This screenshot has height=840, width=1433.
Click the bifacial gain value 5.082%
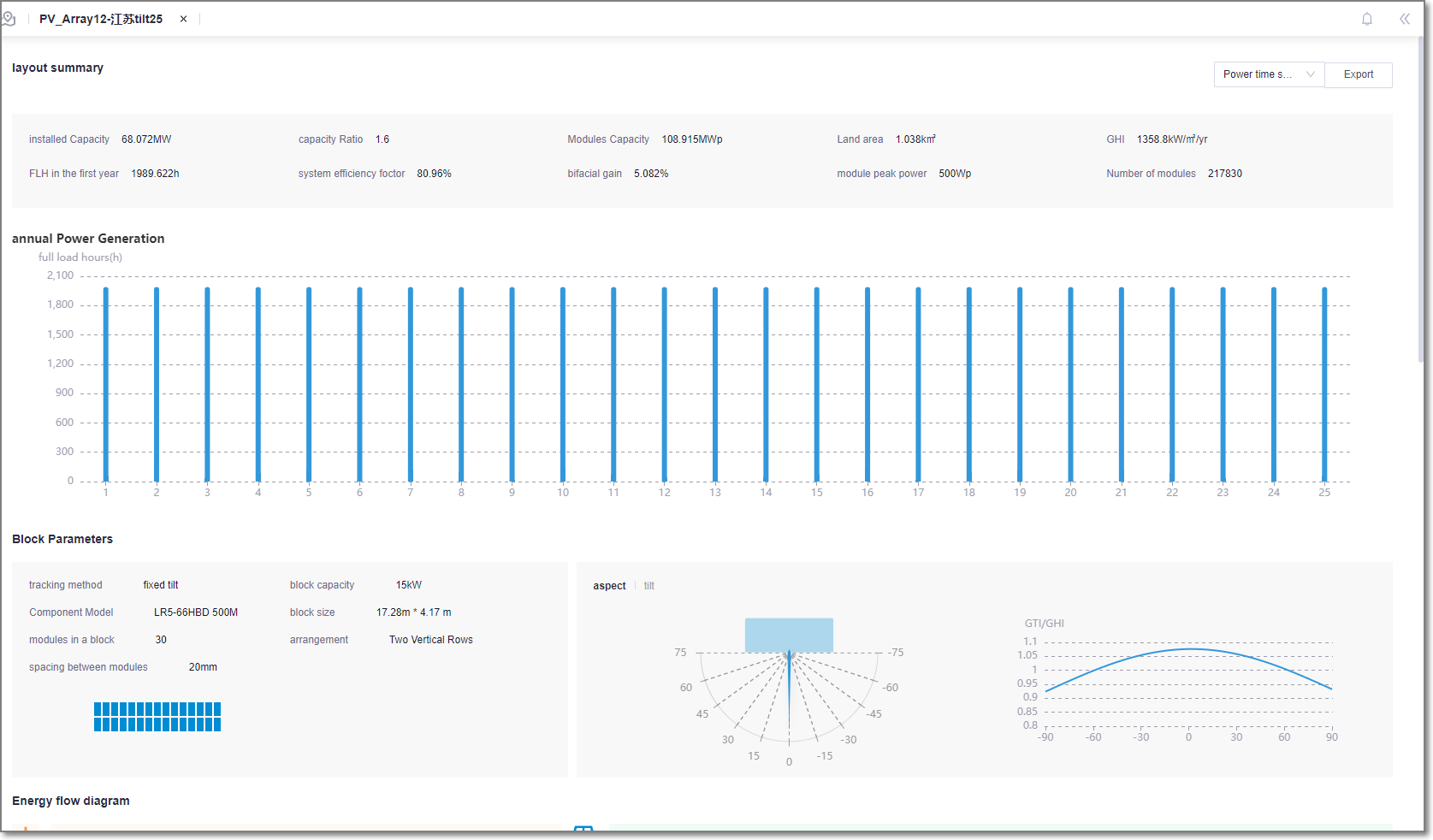click(651, 174)
